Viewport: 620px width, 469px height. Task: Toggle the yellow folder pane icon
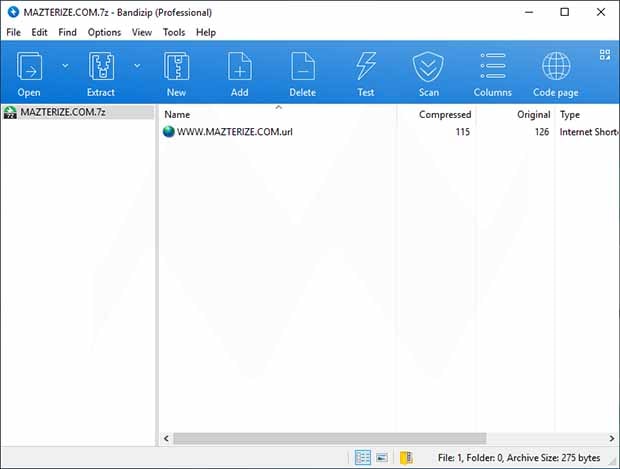click(406, 458)
